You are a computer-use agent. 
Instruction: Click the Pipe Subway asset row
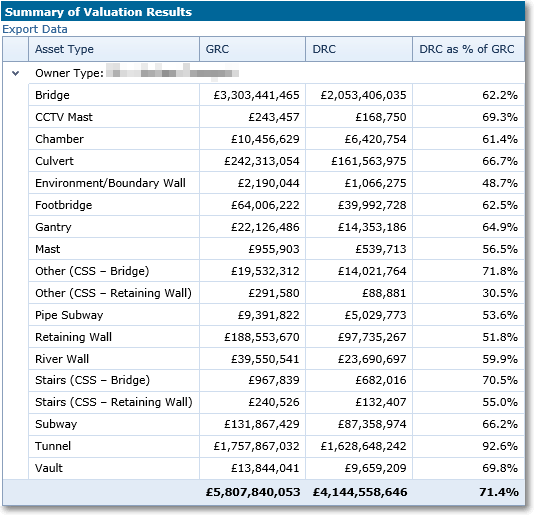click(277, 315)
